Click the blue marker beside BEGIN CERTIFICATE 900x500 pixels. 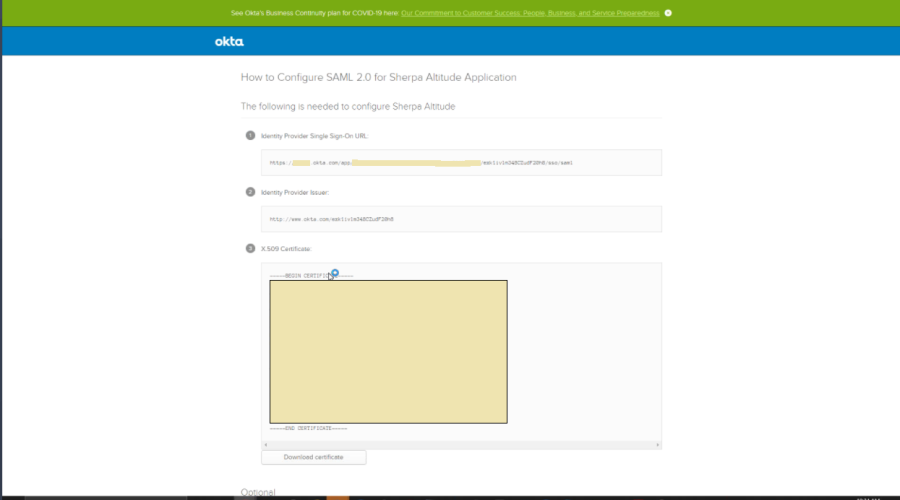(x=335, y=272)
